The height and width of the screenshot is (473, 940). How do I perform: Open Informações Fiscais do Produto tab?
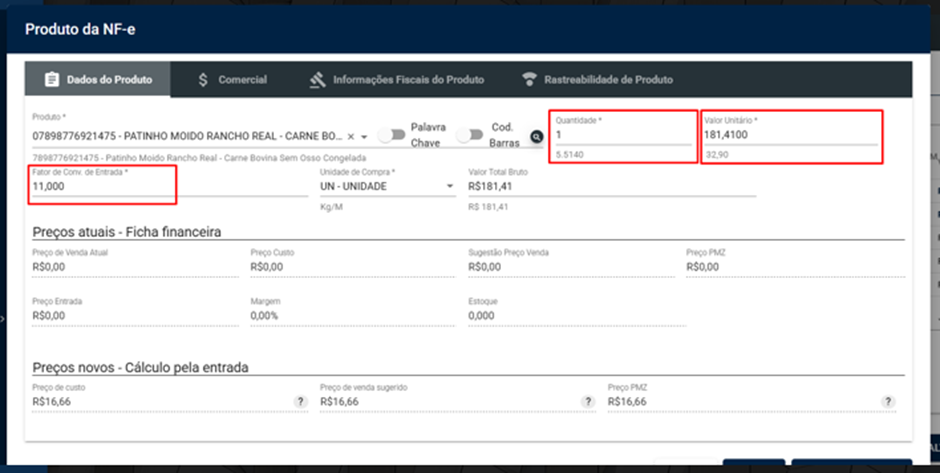[x=397, y=80]
